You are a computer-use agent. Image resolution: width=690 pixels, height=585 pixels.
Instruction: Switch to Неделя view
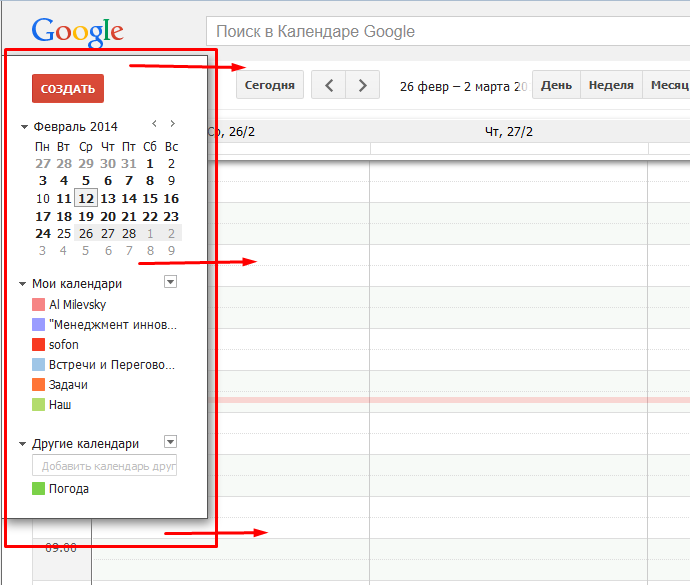611,85
